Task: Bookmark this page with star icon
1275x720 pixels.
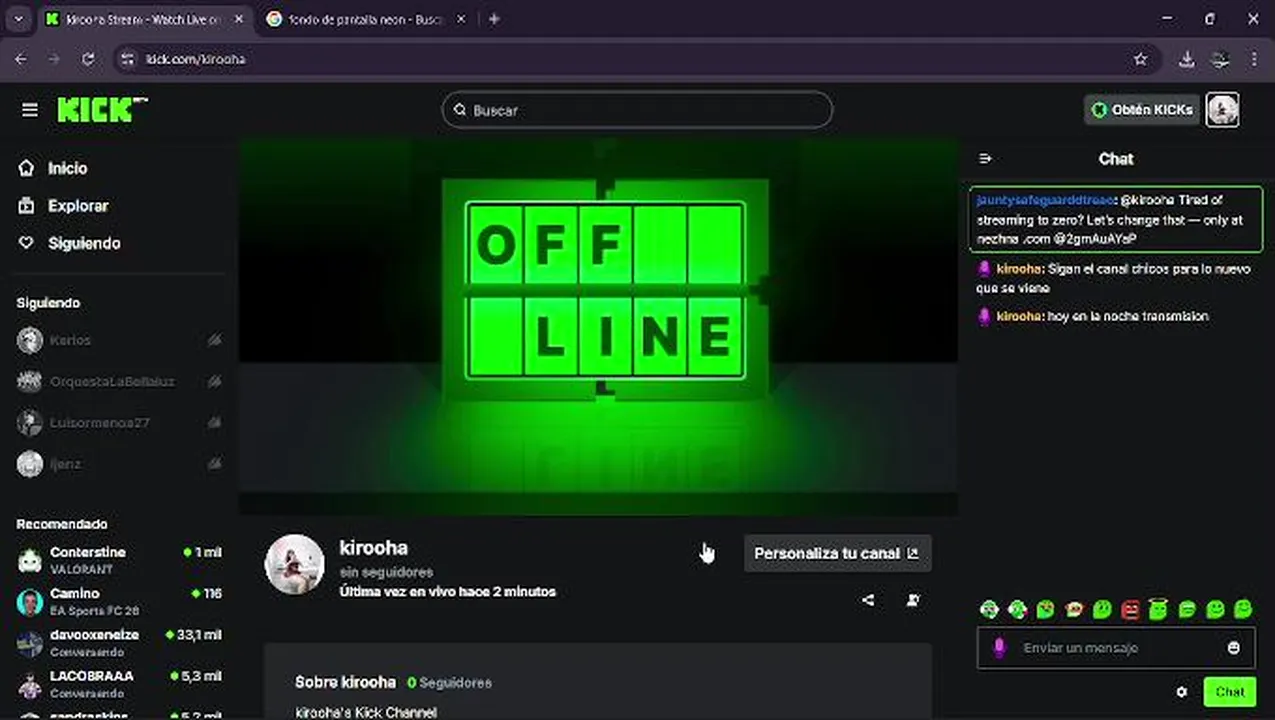Action: [x=1140, y=59]
